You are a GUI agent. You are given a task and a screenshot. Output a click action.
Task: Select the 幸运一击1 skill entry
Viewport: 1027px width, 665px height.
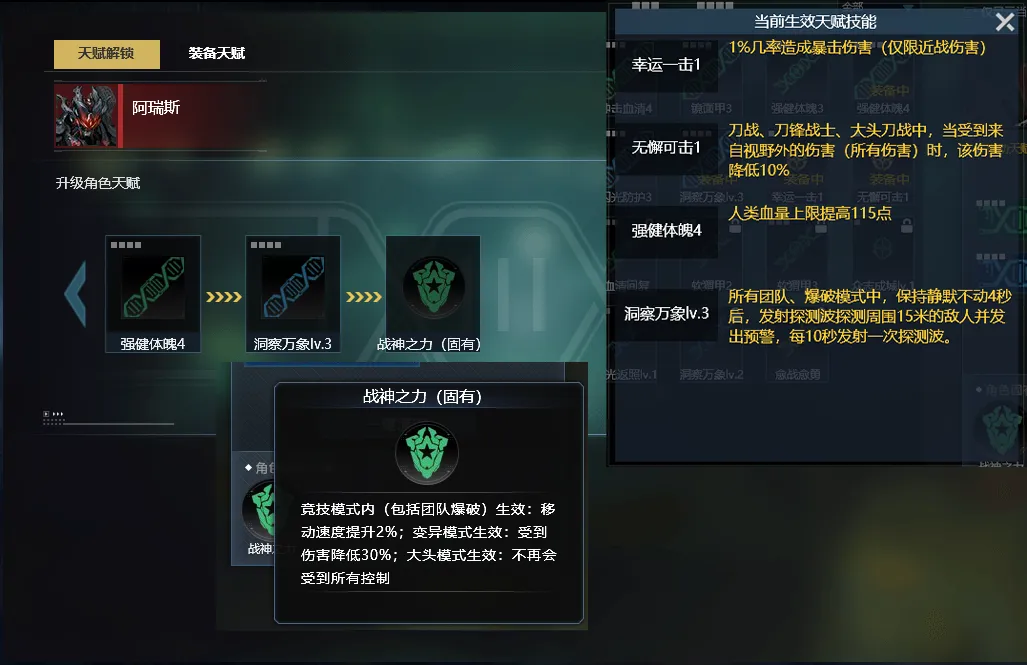click(665, 65)
